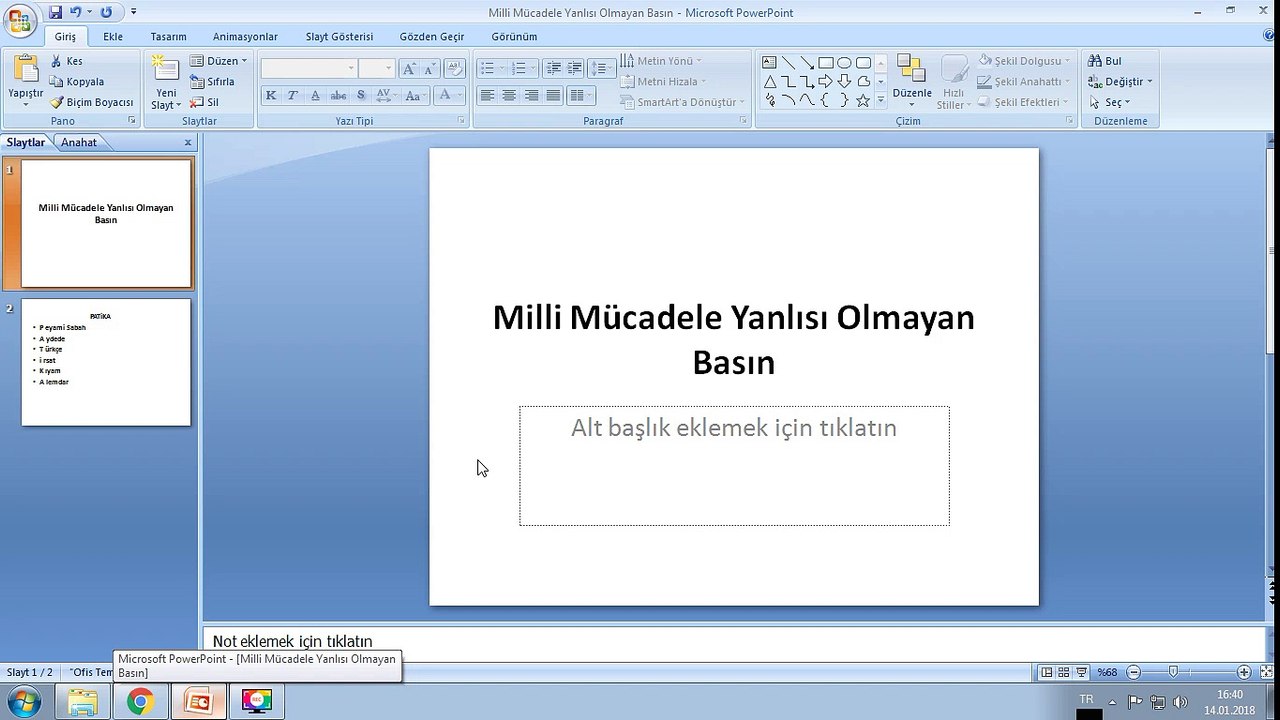Switch to Slide Sorter view in the status bar
The image size is (1280, 720).
[x=1063, y=673]
